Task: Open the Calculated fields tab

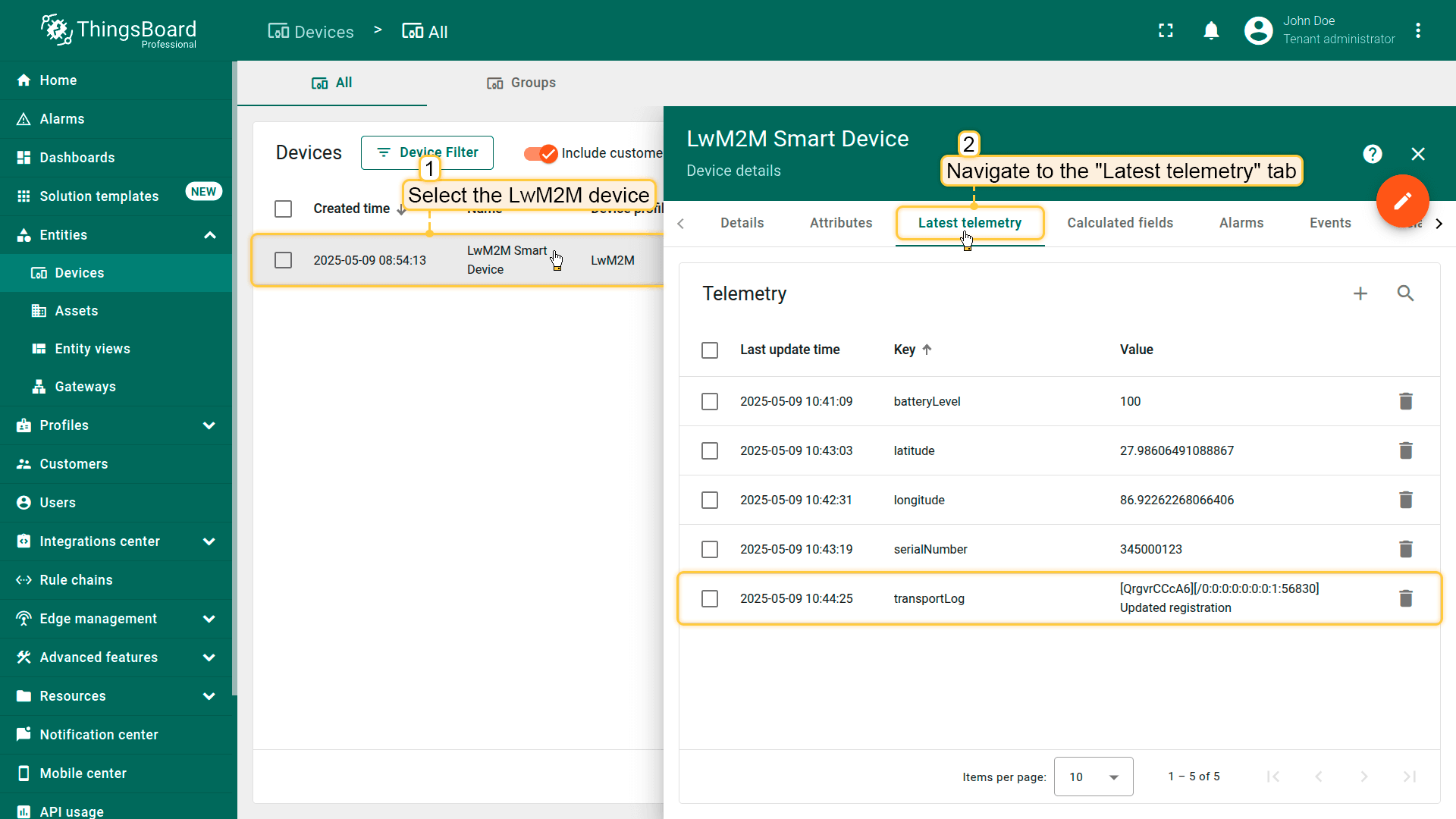Action: coord(1119,223)
